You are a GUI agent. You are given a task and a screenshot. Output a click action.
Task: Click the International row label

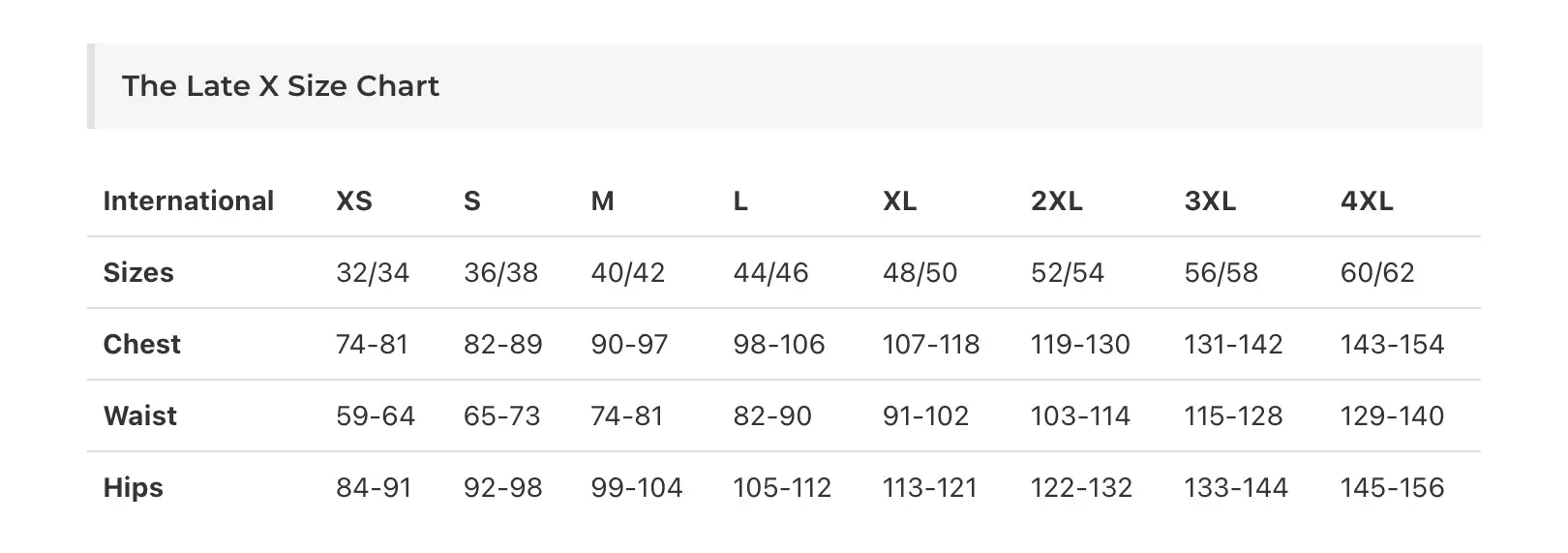pyautogui.click(x=189, y=201)
